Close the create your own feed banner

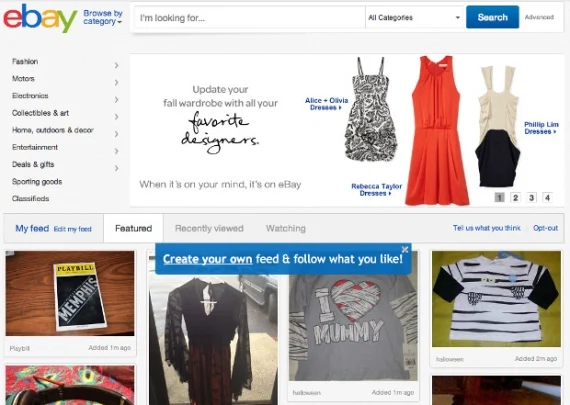[x=405, y=249]
